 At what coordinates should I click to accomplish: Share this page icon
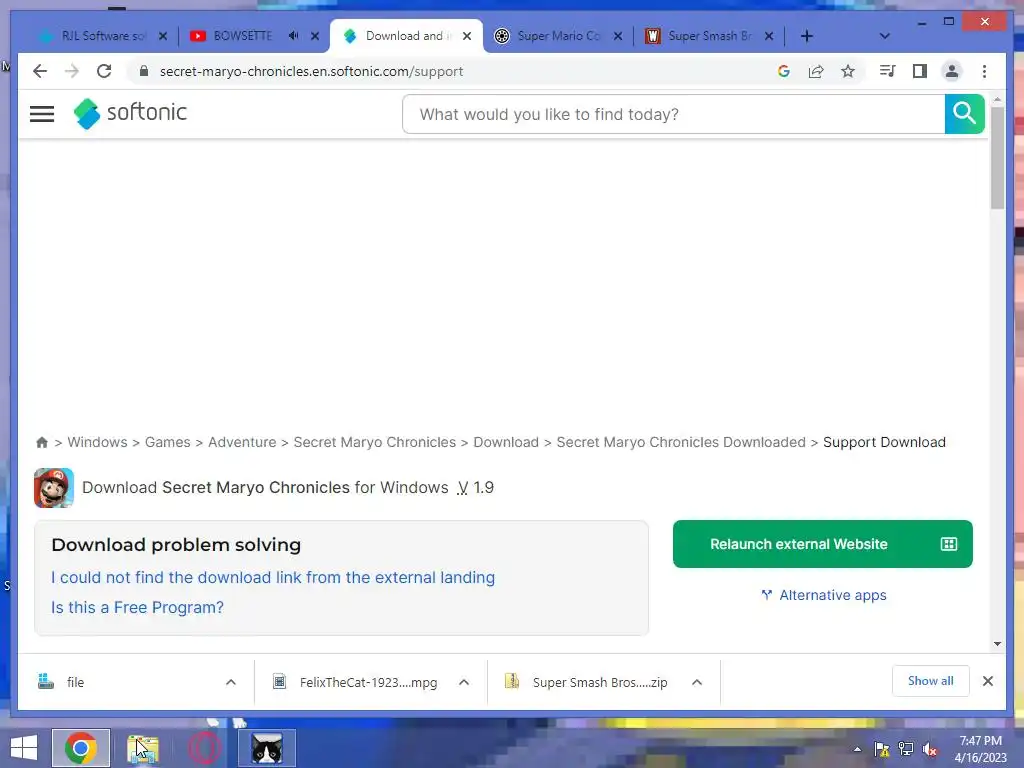pyautogui.click(x=816, y=71)
